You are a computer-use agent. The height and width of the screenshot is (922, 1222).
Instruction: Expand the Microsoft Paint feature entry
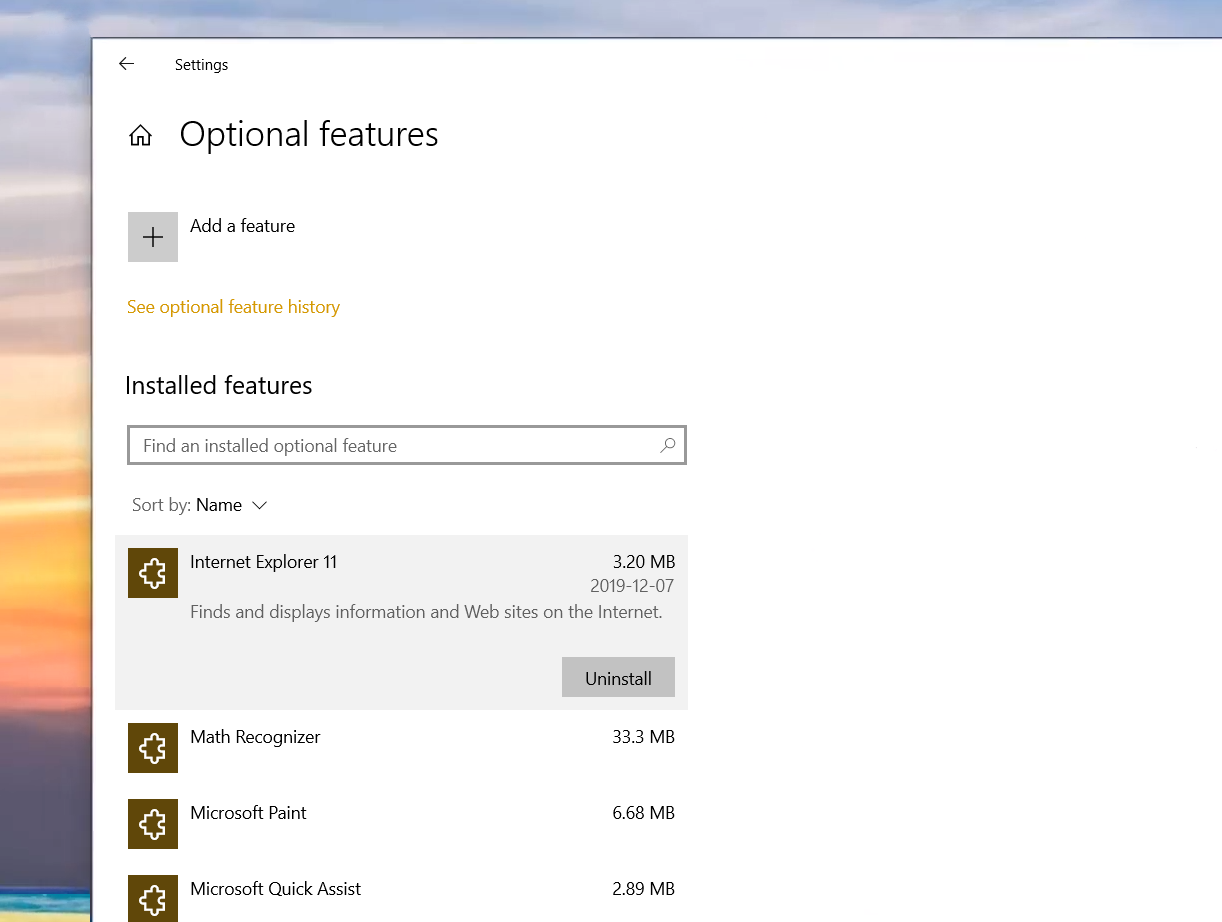(248, 813)
